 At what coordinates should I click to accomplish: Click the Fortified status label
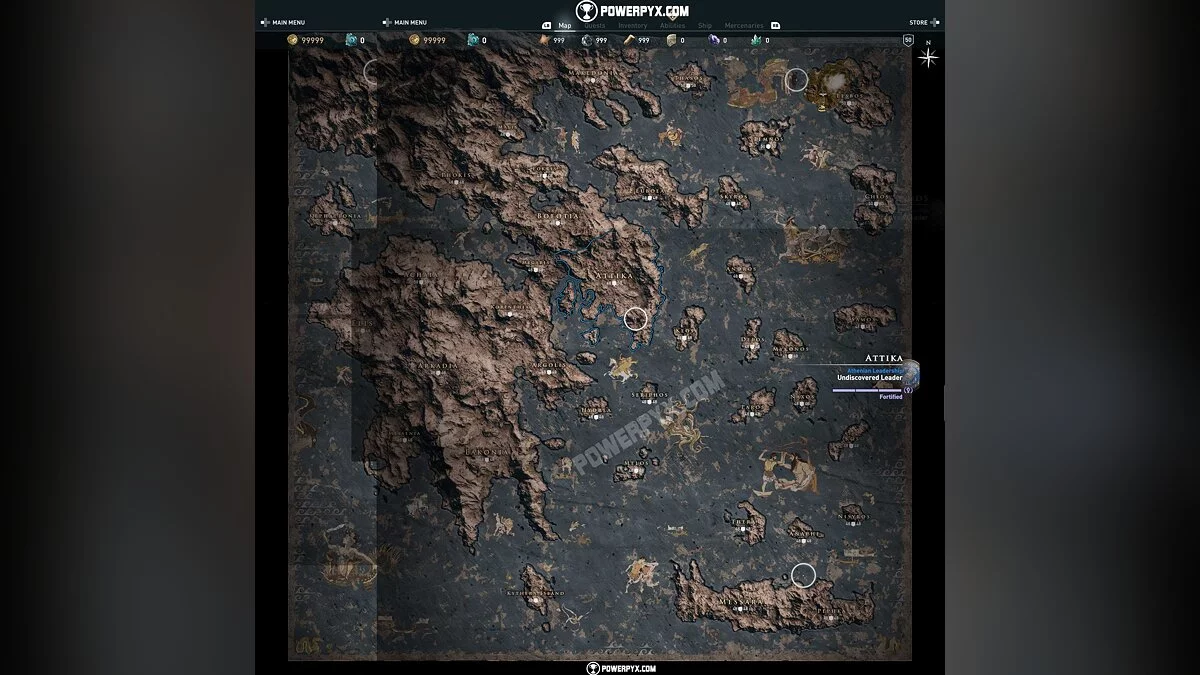891,397
